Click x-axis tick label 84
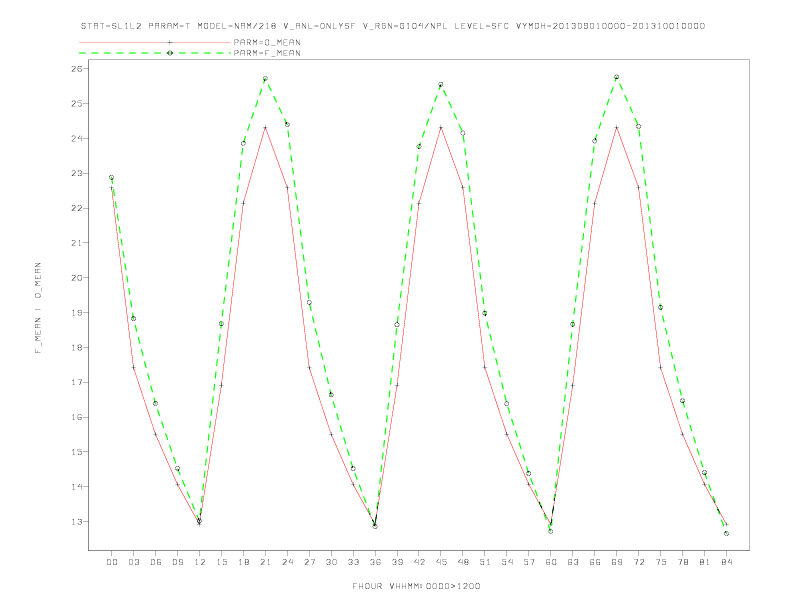The width and height of the screenshot is (792, 612). [x=726, y=562]
